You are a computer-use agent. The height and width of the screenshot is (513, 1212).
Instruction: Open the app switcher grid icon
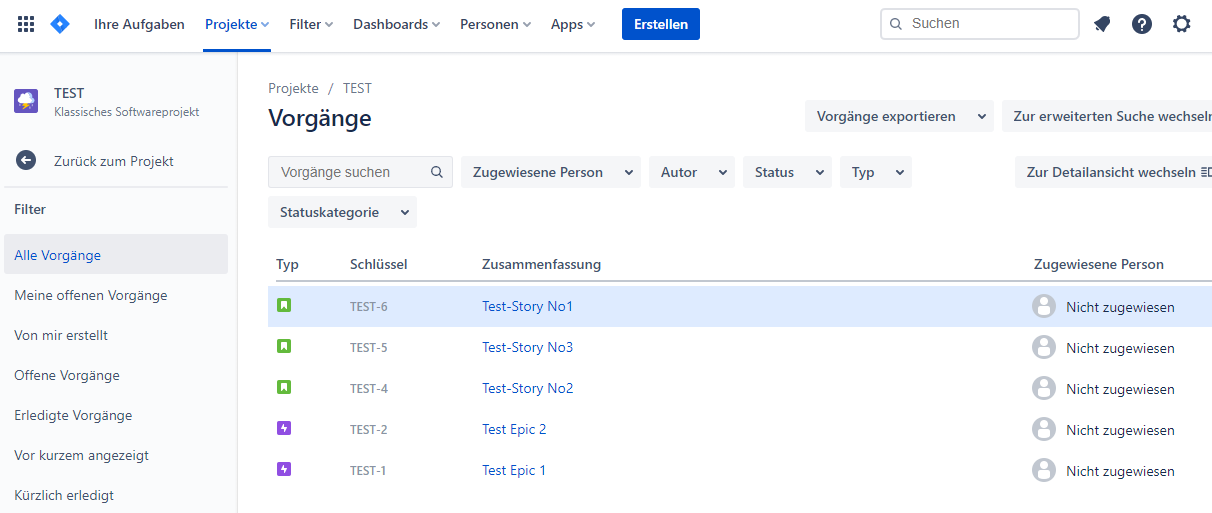point(26,24)
